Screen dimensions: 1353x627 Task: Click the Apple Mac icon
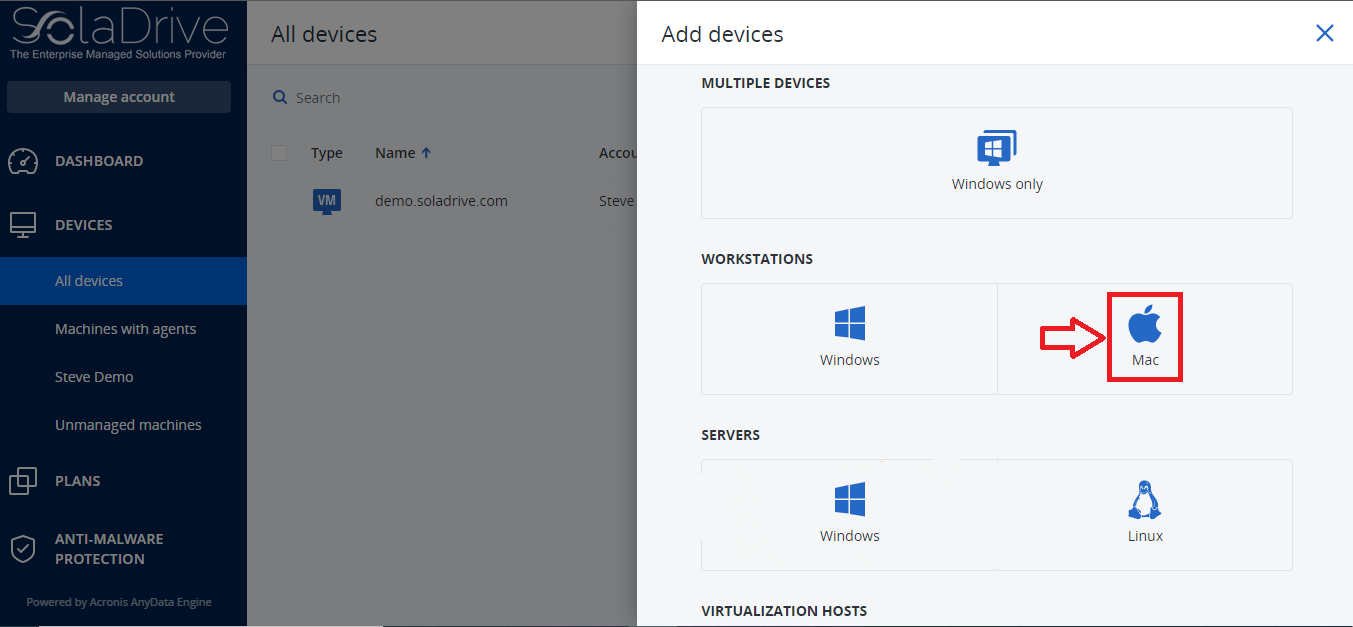coord(1145,324)
